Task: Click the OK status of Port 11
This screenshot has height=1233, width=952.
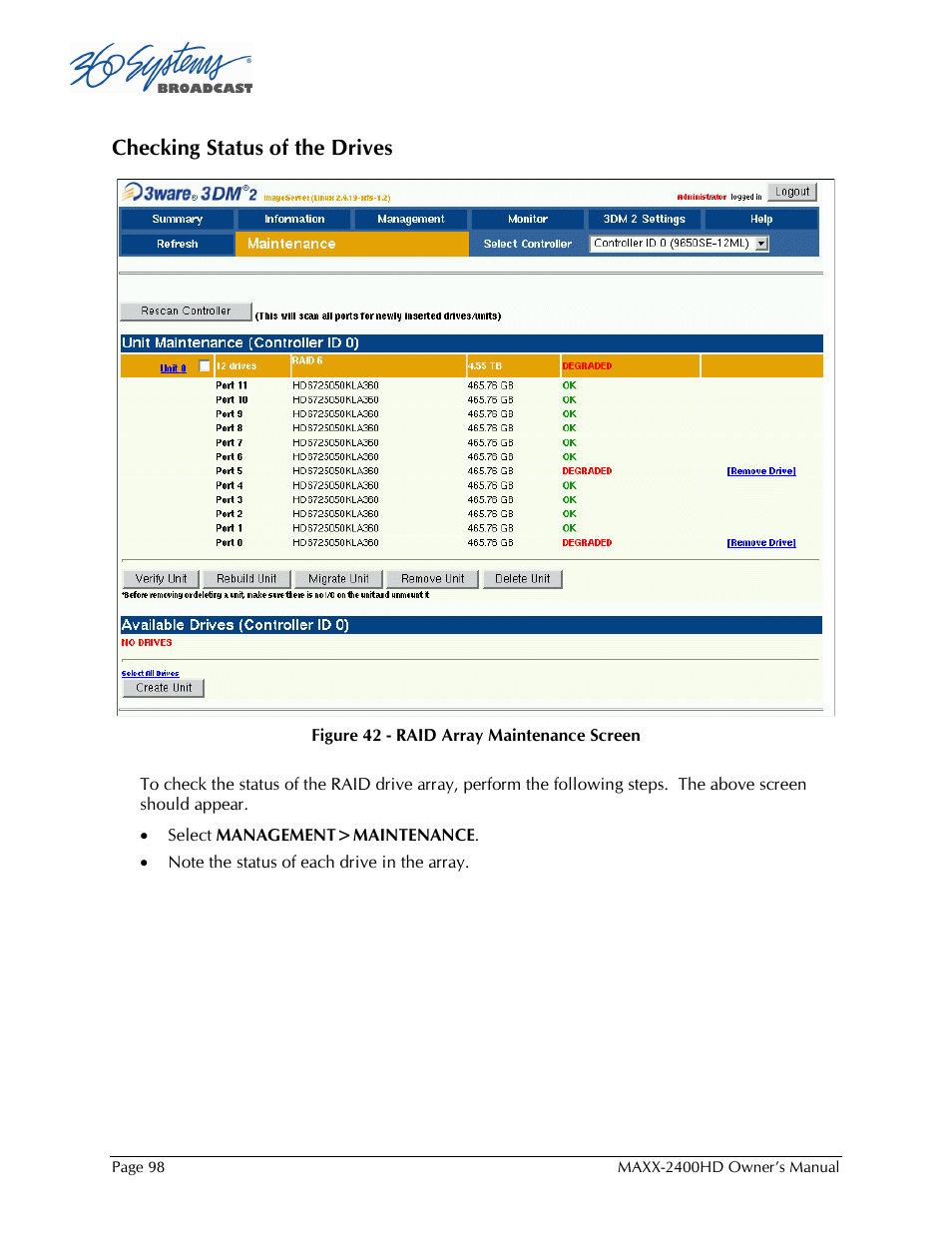Action: point(569,385)
